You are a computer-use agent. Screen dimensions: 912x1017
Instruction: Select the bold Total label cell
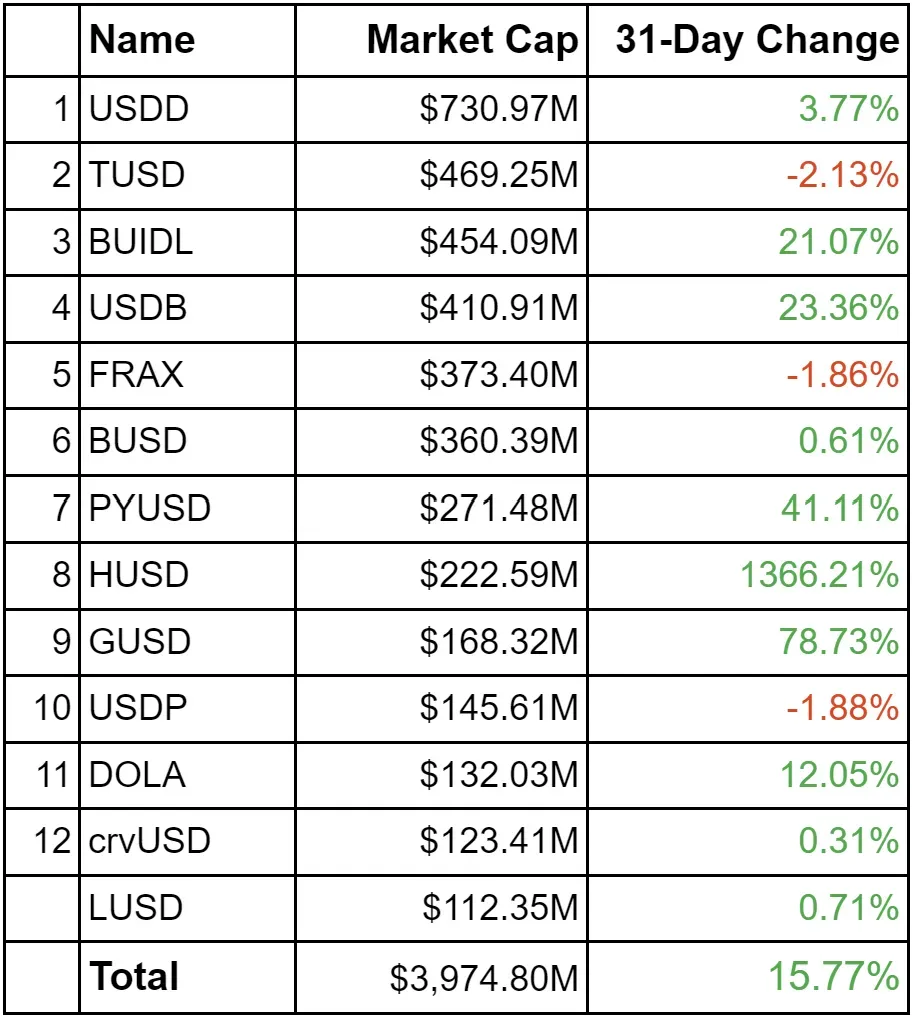[x=134, y=976]
